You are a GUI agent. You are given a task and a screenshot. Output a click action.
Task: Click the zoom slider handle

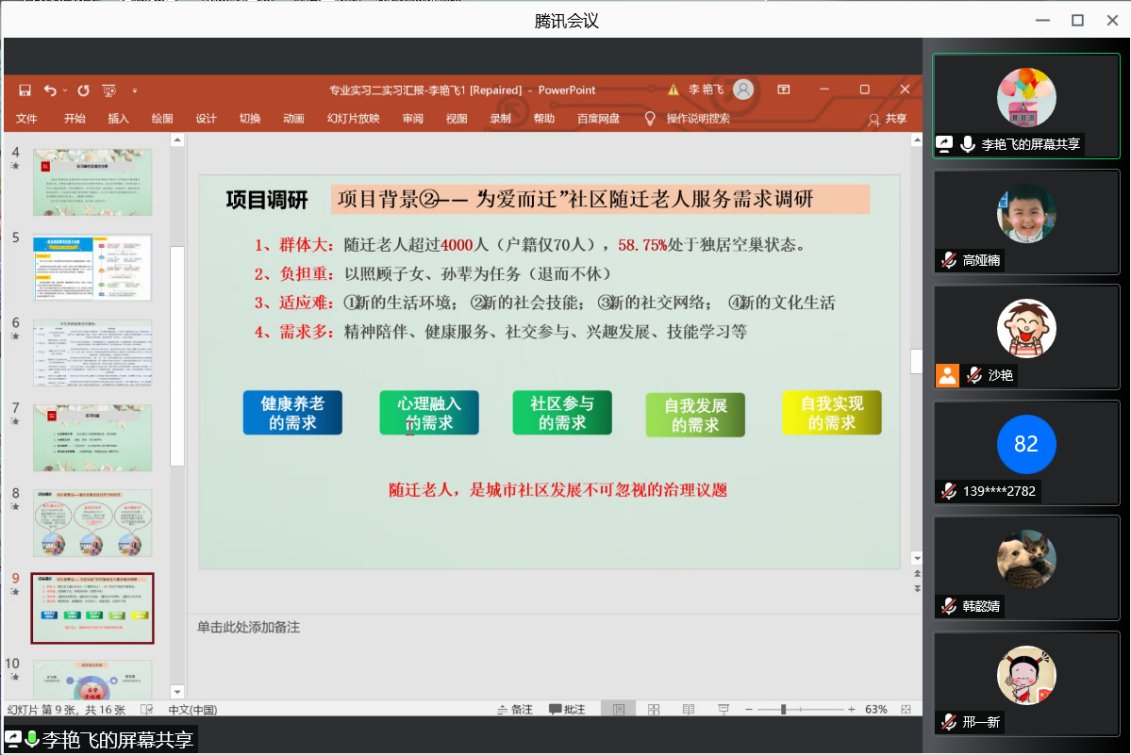coord(783,710)
